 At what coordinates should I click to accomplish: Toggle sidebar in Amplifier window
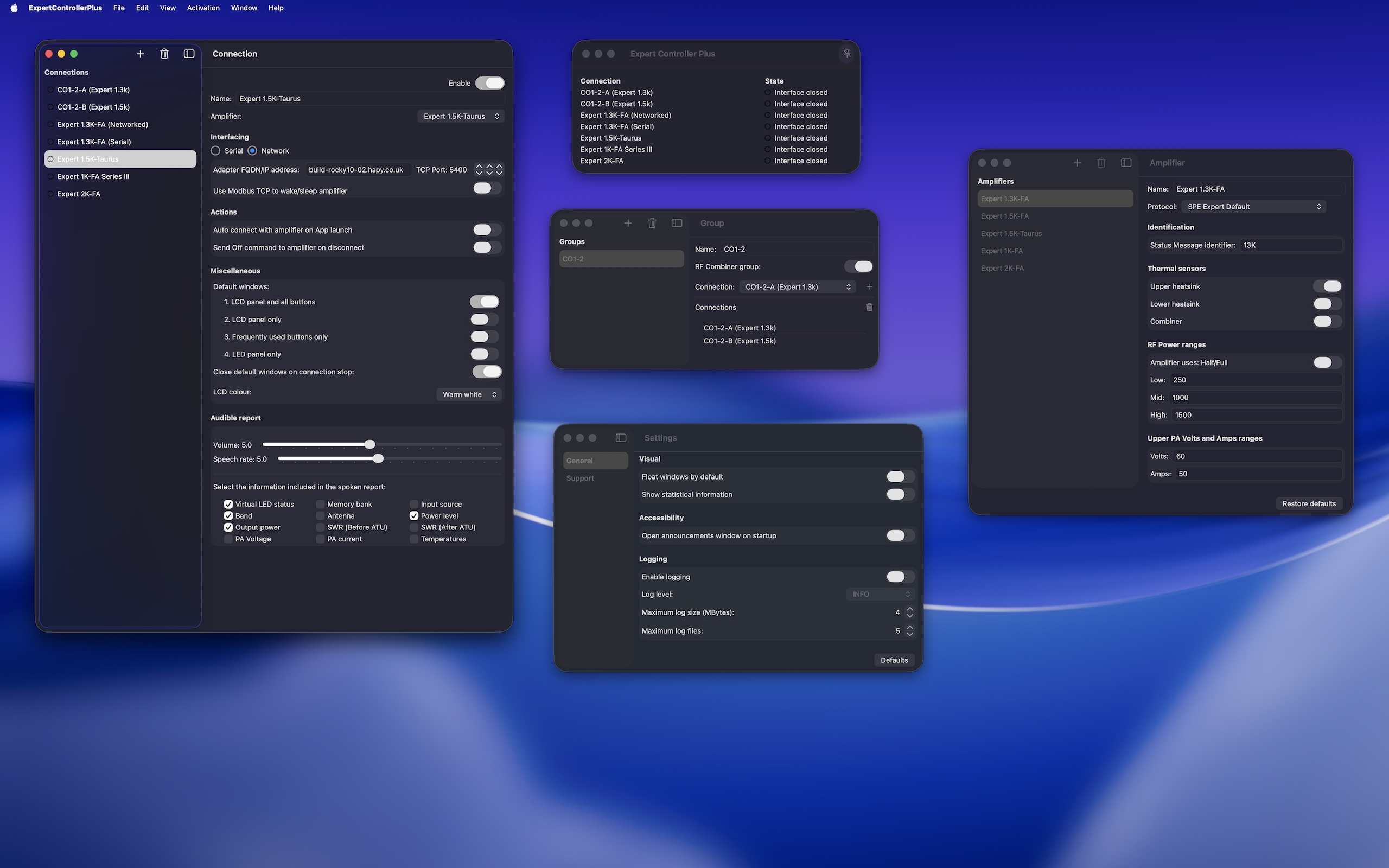click(x=1126, y=162)
